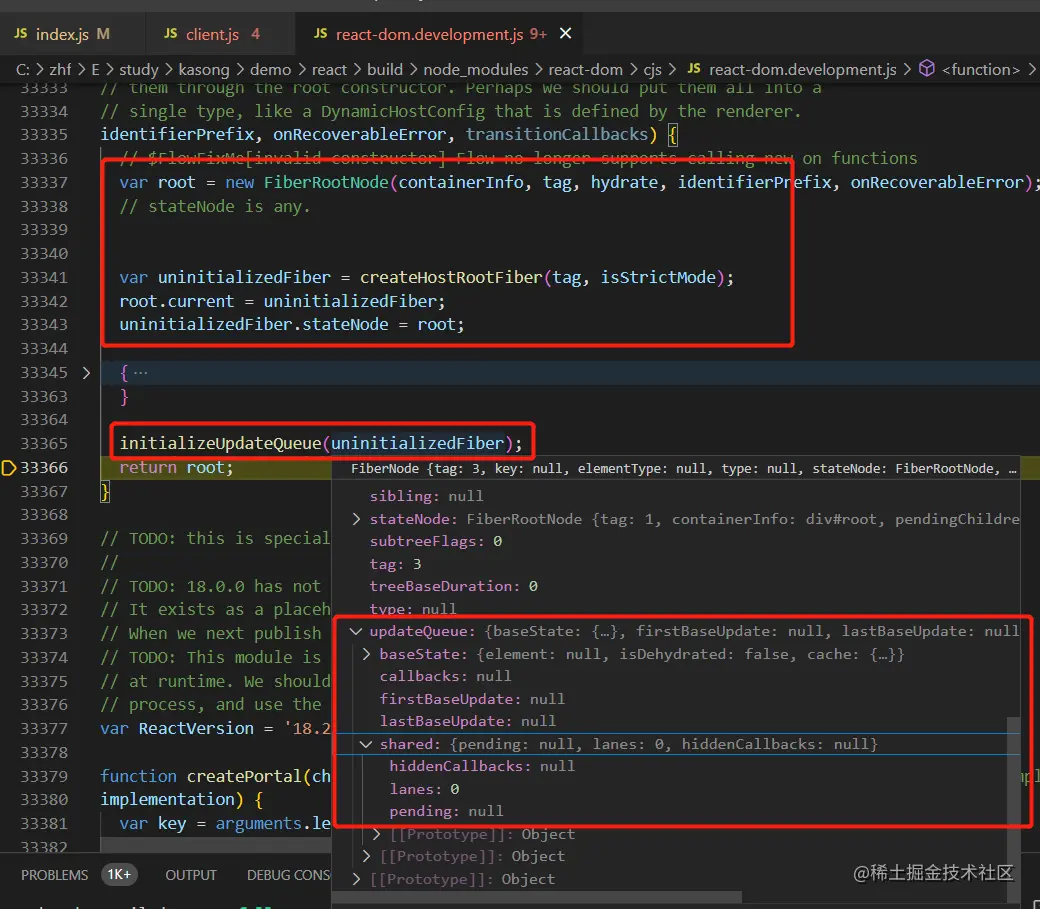The height and width of the screenshot is (909, 1040).
Task: Click 'uninitializedFiber.stateNode' on line 33343
Action: click(254, 324)
